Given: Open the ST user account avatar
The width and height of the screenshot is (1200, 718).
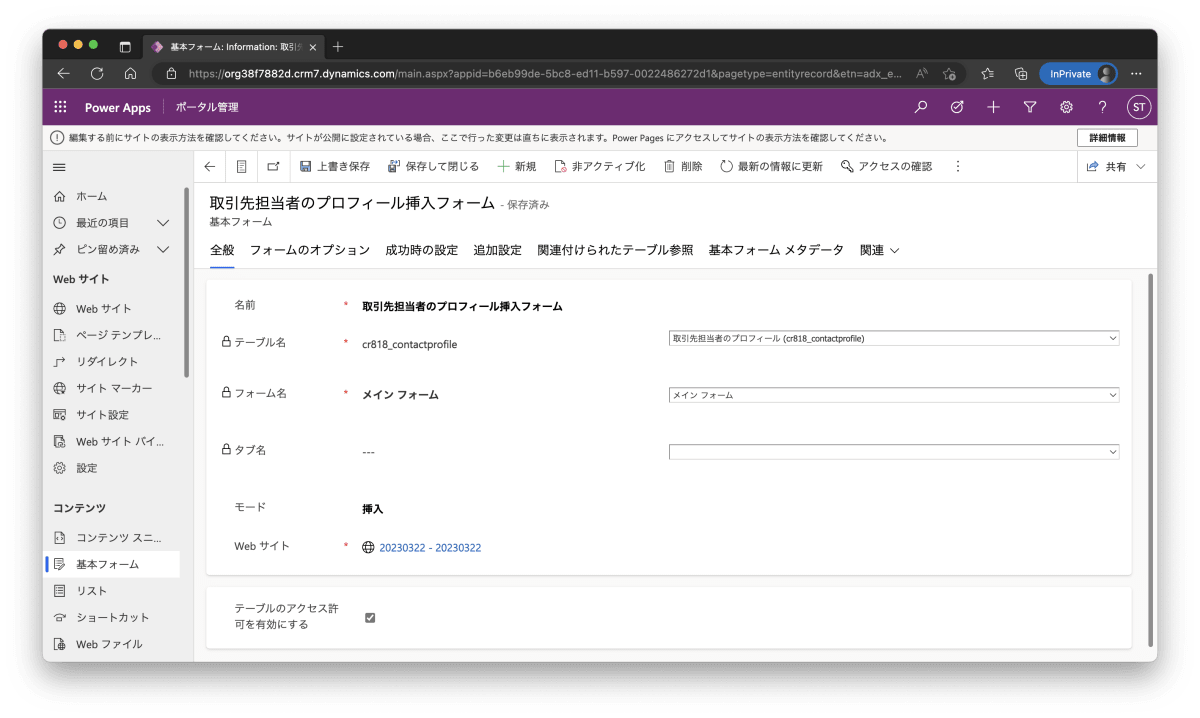Looking at the screenshot, I should [x=1138, y=107].
